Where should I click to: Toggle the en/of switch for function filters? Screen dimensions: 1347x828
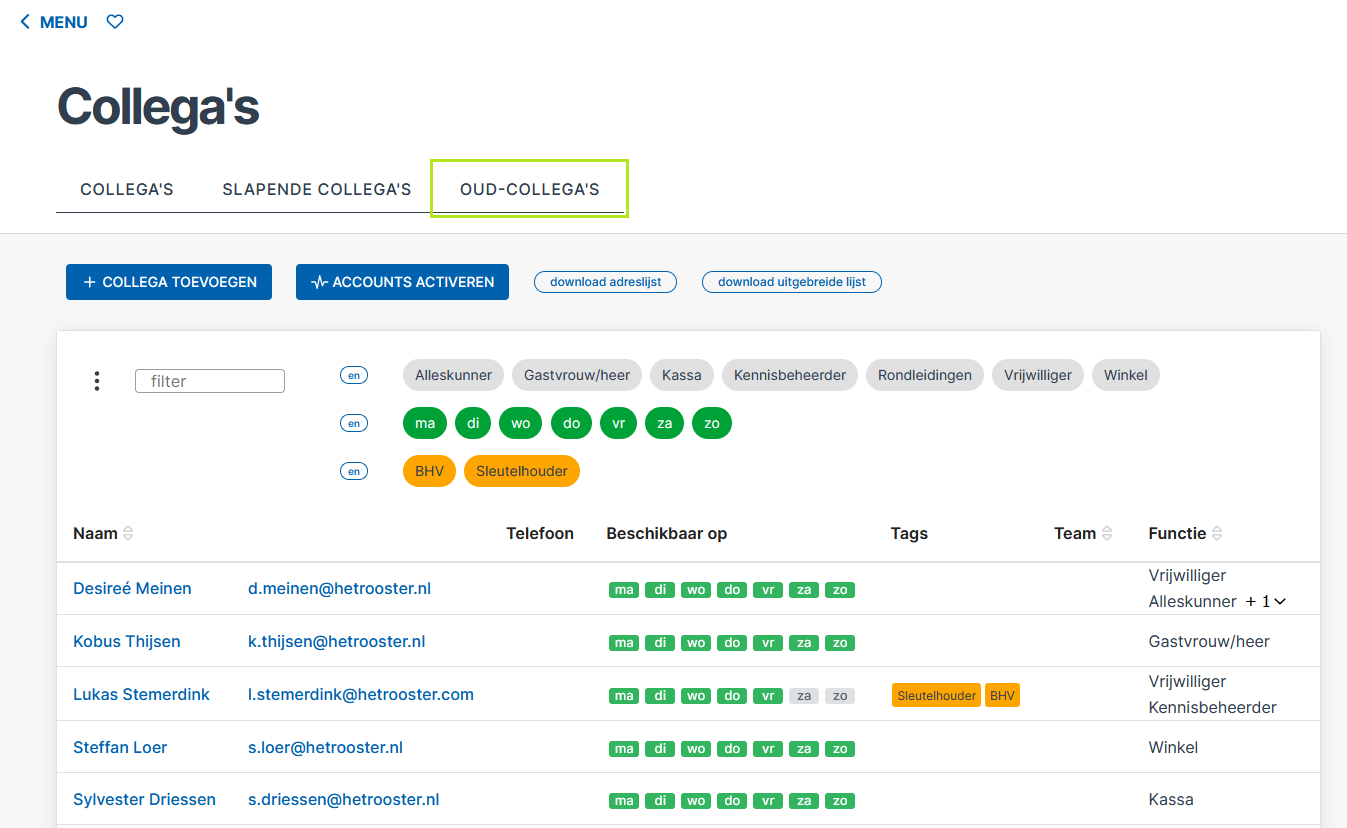tap(354, 375)
